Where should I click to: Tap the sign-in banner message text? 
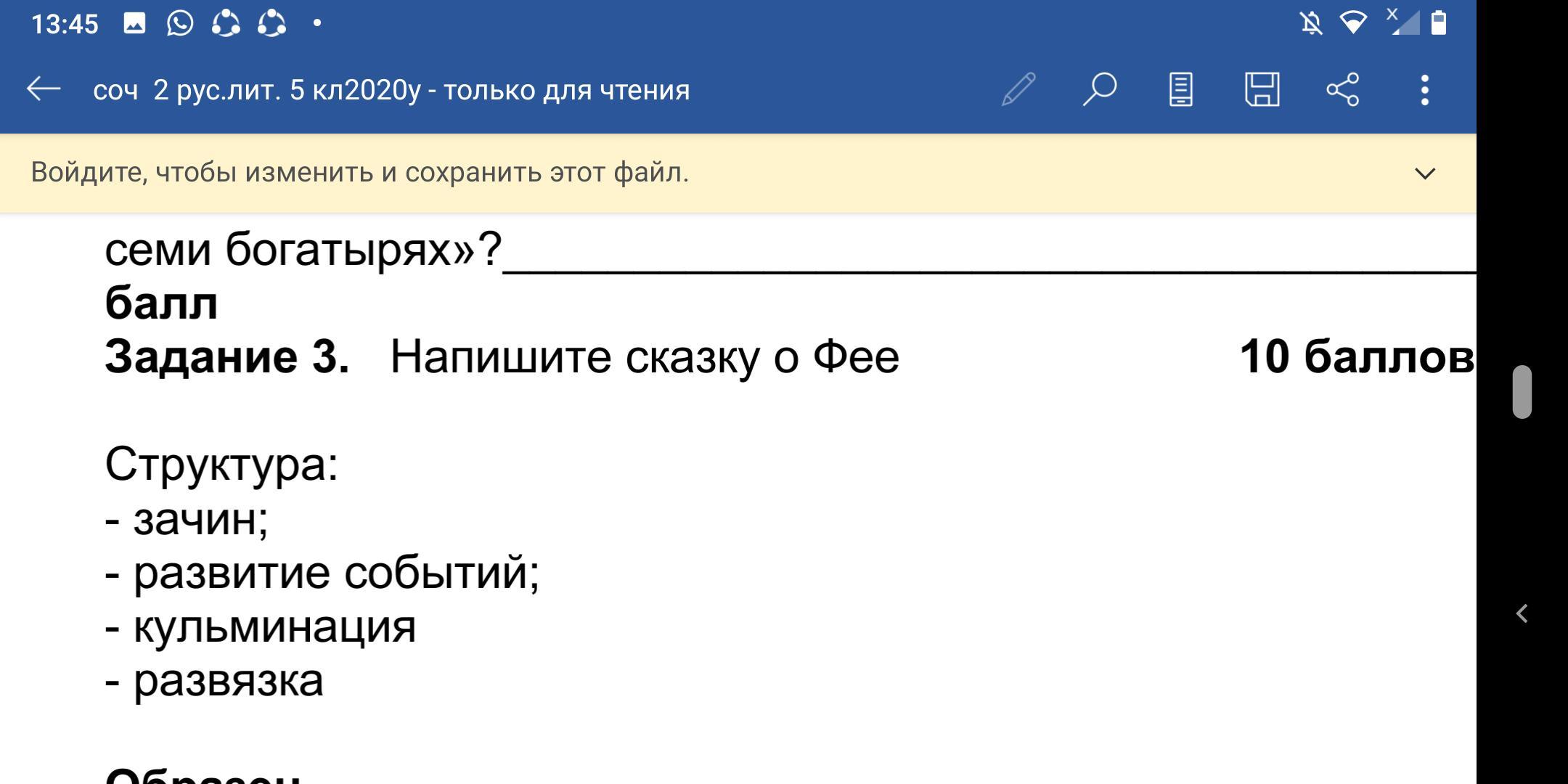click(x=359, y=173)
